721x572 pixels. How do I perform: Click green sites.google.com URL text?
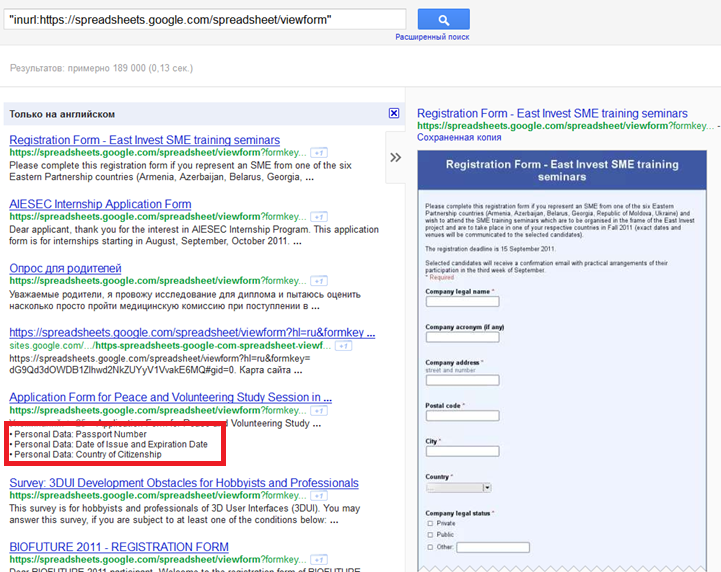pyautogui.click(x=170, y=346)
